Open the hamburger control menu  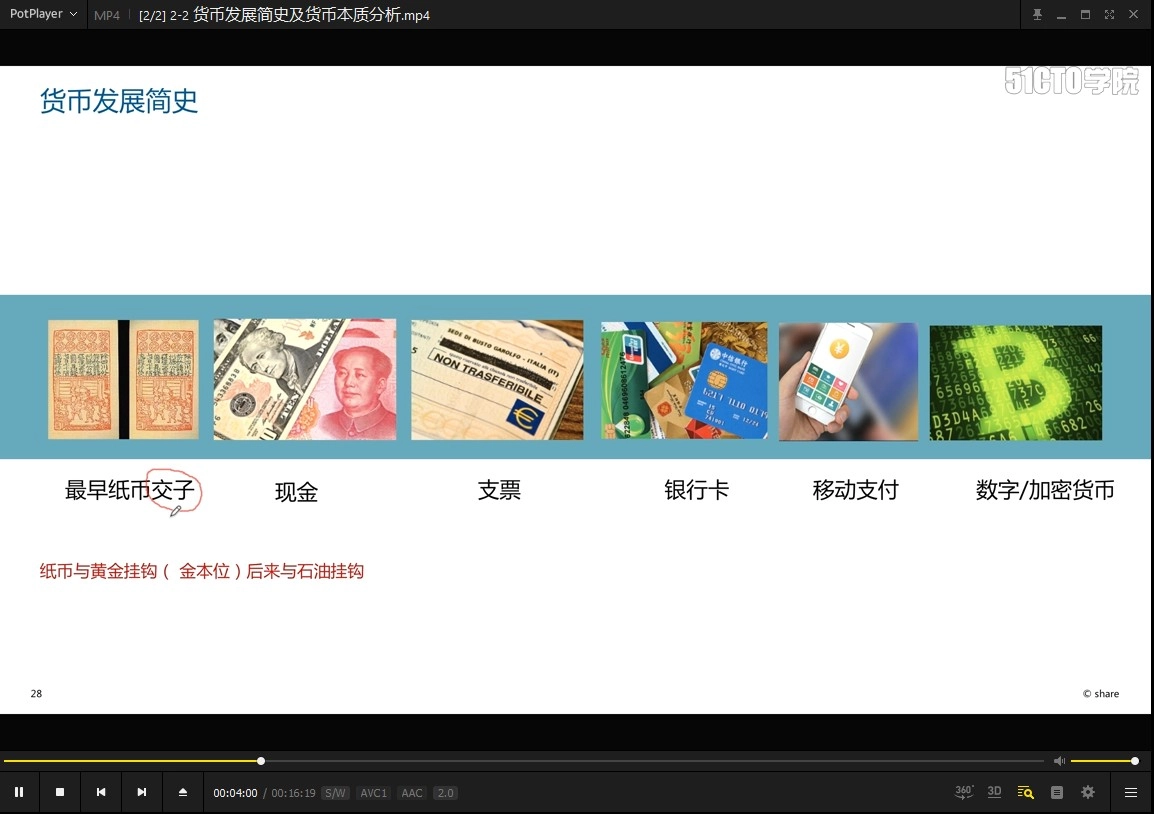click(x=1130, y=791)
